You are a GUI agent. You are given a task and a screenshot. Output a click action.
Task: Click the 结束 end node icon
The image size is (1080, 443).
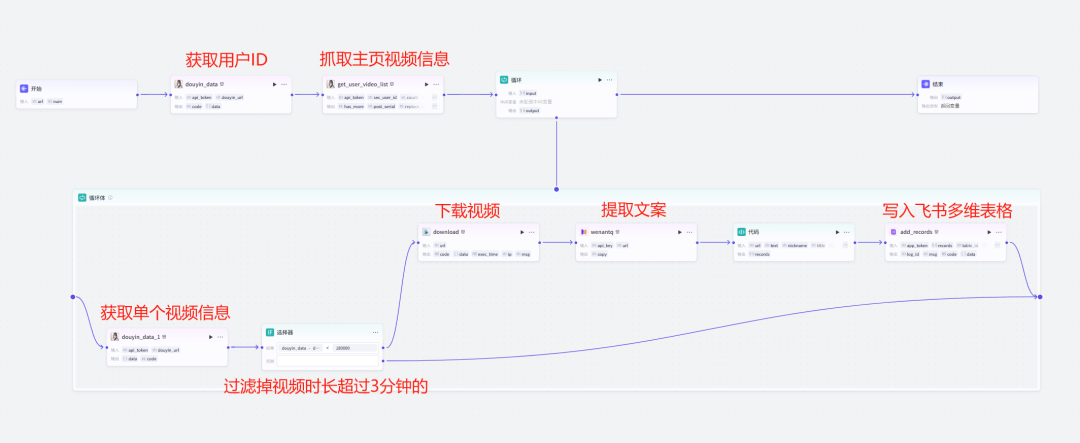point(926,84)
